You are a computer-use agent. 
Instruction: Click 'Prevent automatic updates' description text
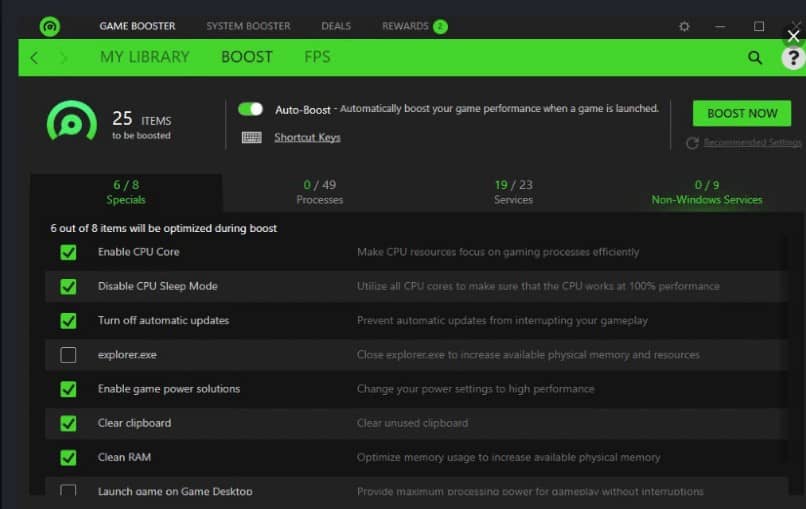(502, 321)
